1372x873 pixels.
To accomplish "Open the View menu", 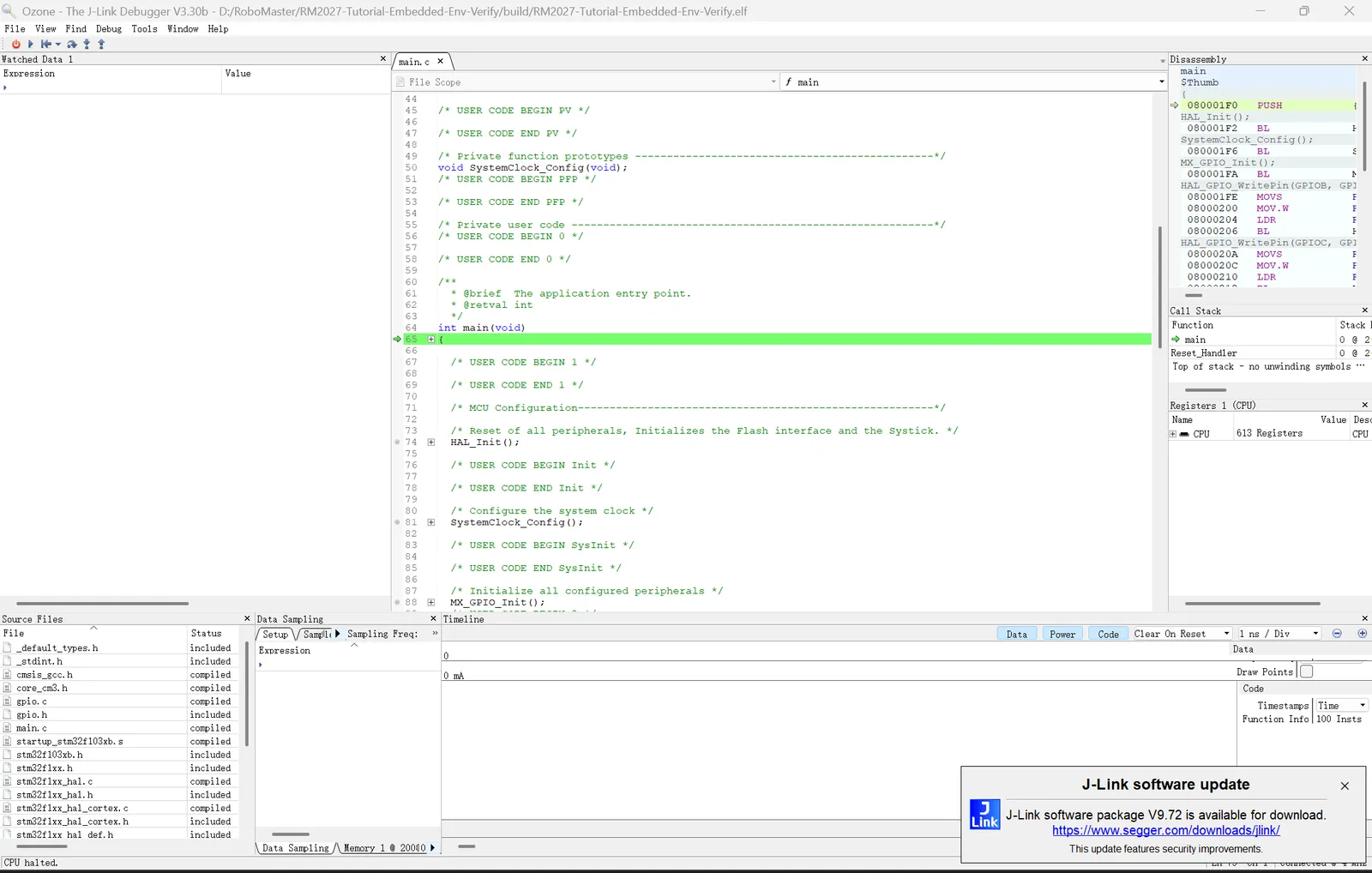I will click(x=45, y=28).
